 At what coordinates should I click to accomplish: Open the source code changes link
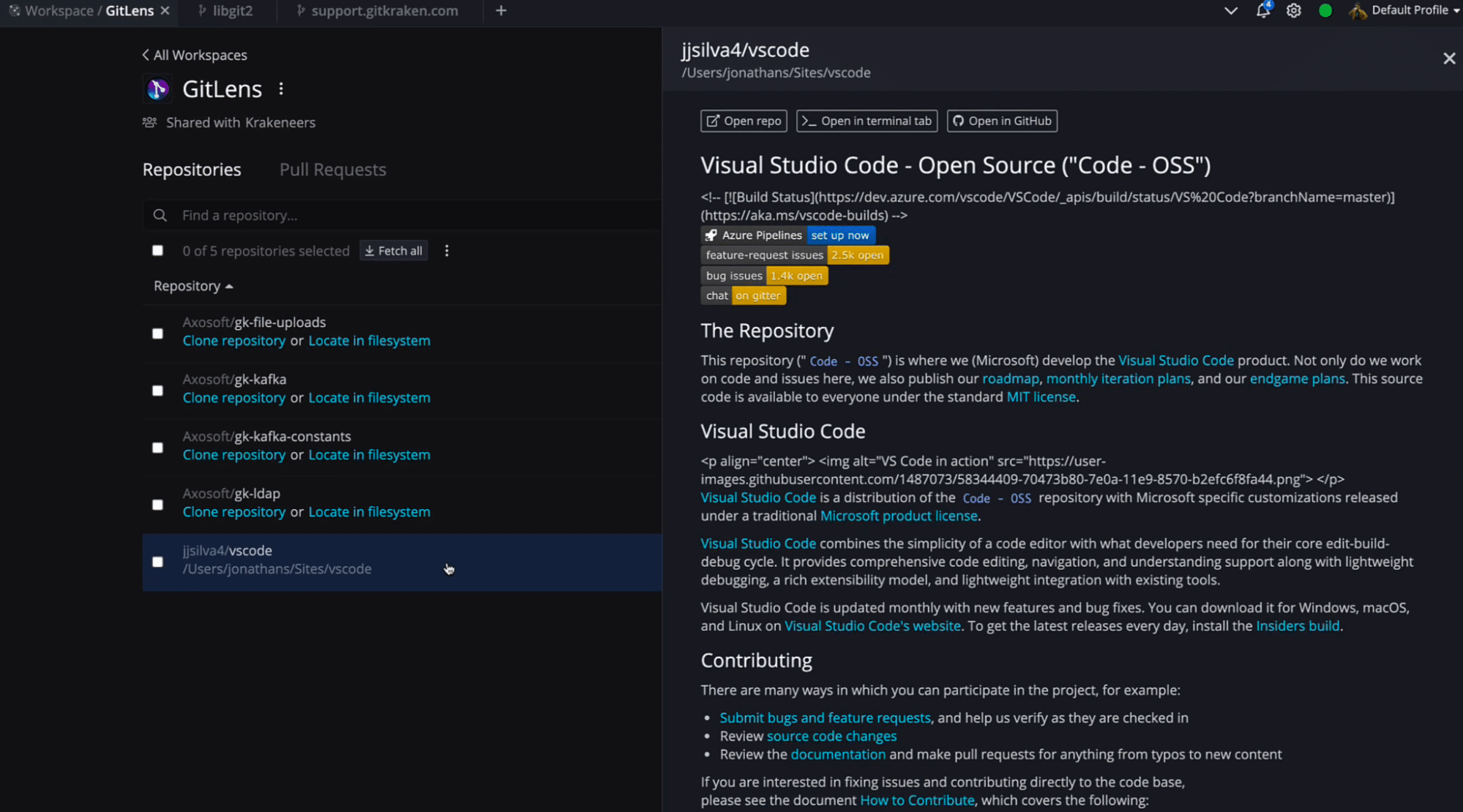(x=831, y=737)
